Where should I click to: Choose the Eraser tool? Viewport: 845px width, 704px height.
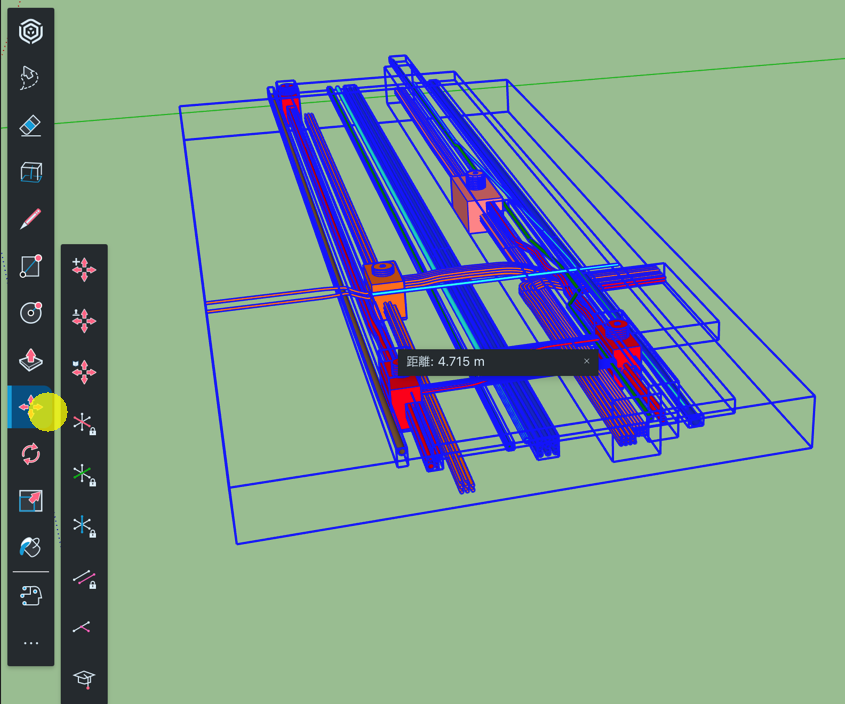click(31, 125)
